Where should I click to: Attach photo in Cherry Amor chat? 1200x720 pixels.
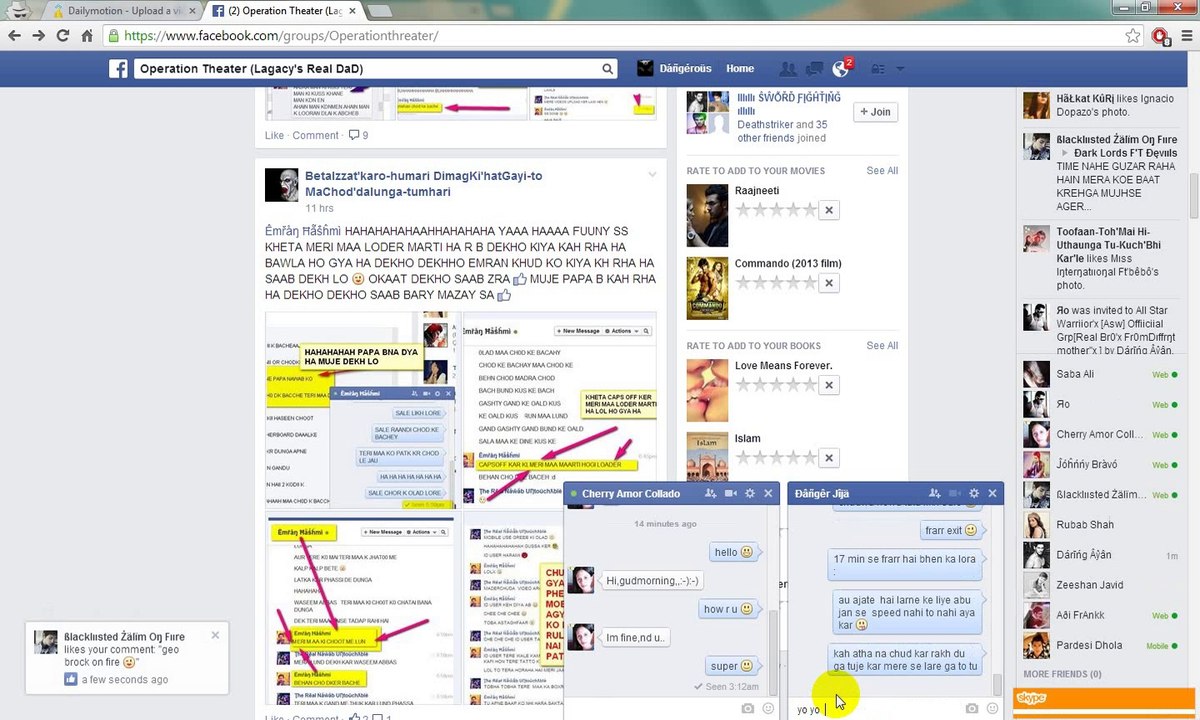pyautogui.click(x=747, y=709)
